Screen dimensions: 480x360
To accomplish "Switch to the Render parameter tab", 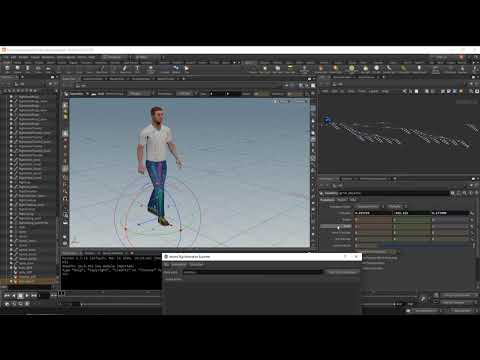I will click(341, 200).
